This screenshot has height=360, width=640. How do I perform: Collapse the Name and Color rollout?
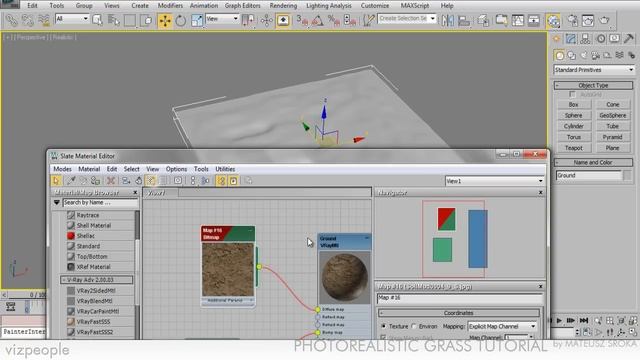tap(593, 162)
